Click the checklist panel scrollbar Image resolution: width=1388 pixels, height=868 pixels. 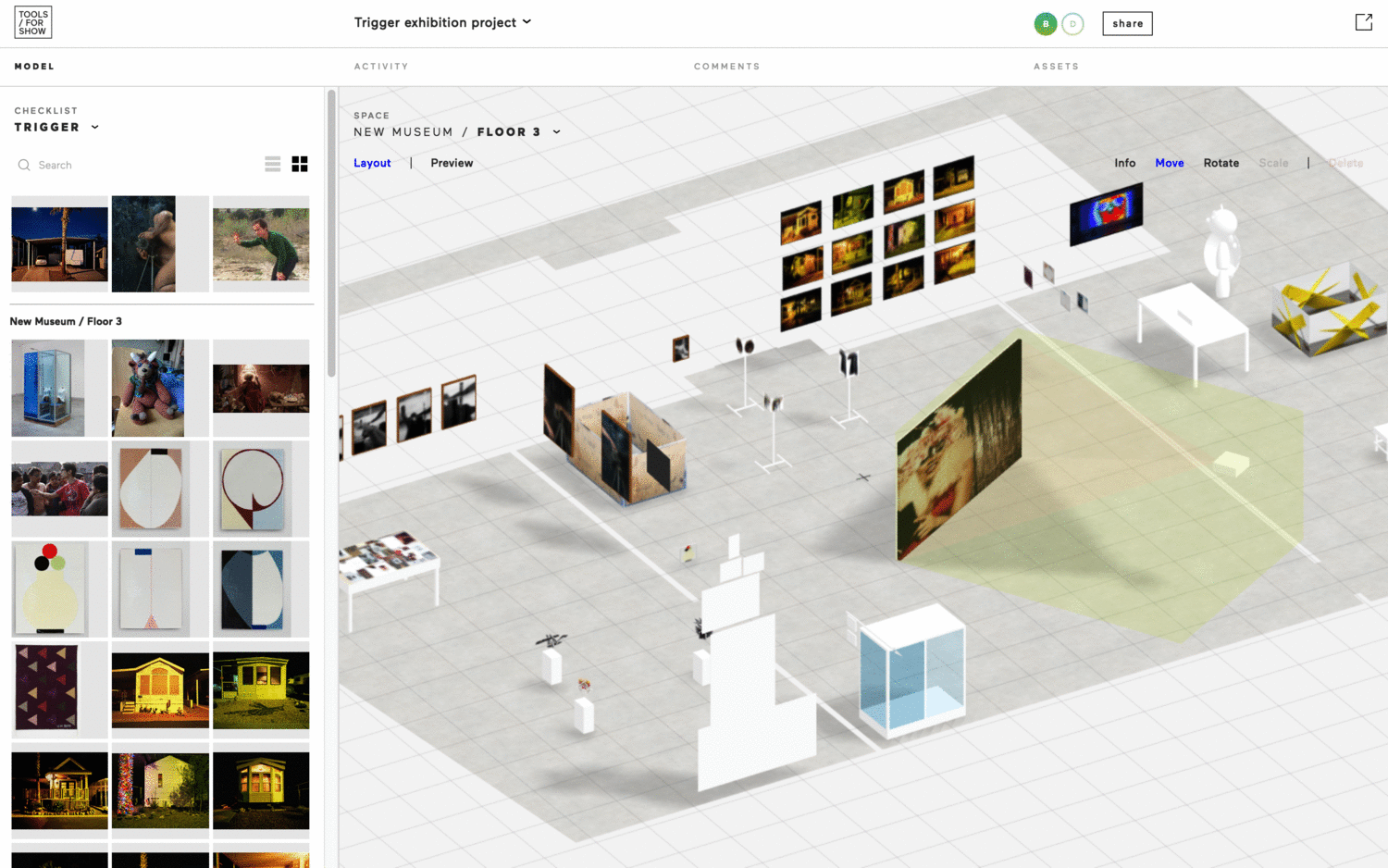tap(331, 233)
